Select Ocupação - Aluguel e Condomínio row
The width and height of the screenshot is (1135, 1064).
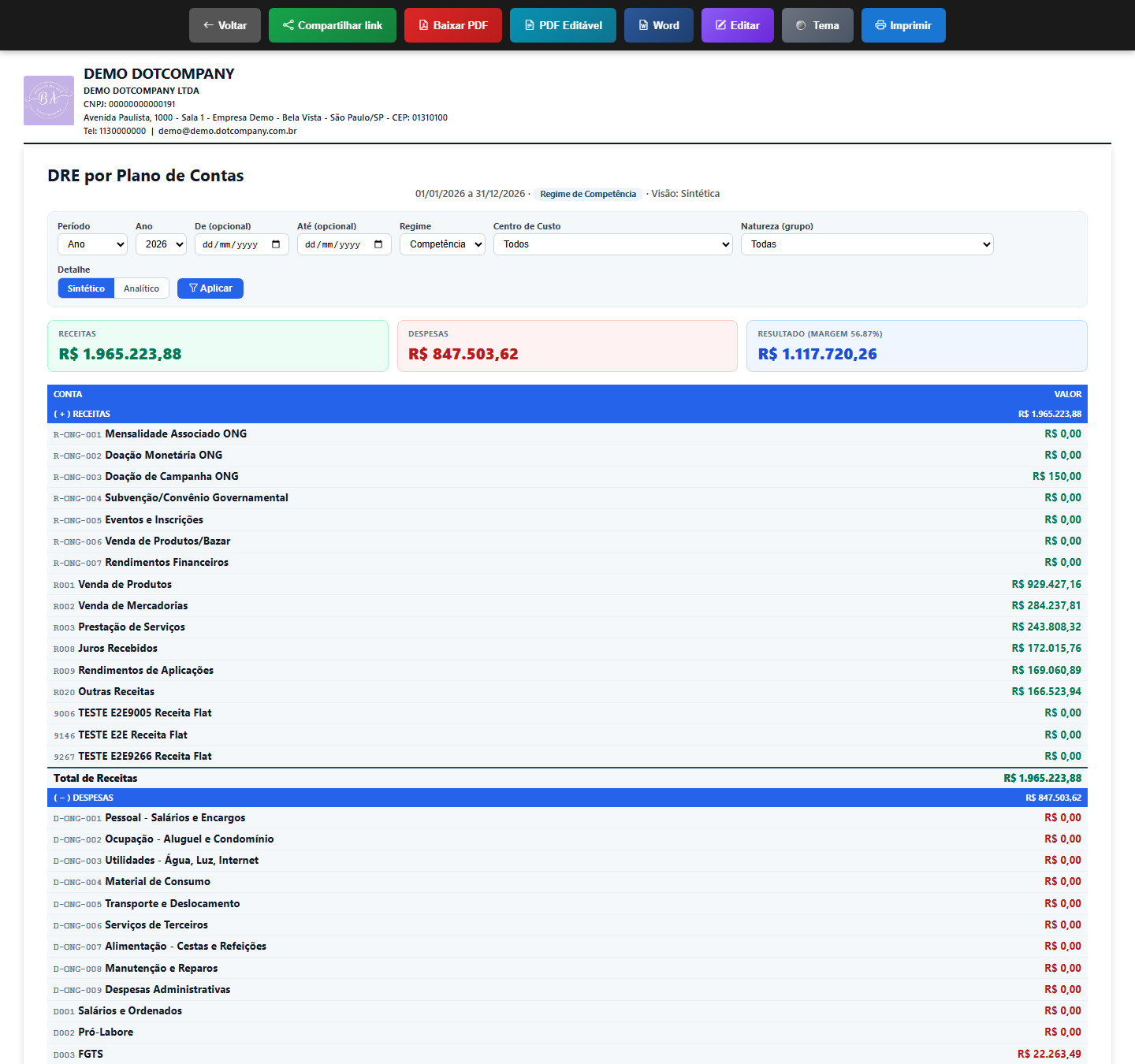(567, 839)
